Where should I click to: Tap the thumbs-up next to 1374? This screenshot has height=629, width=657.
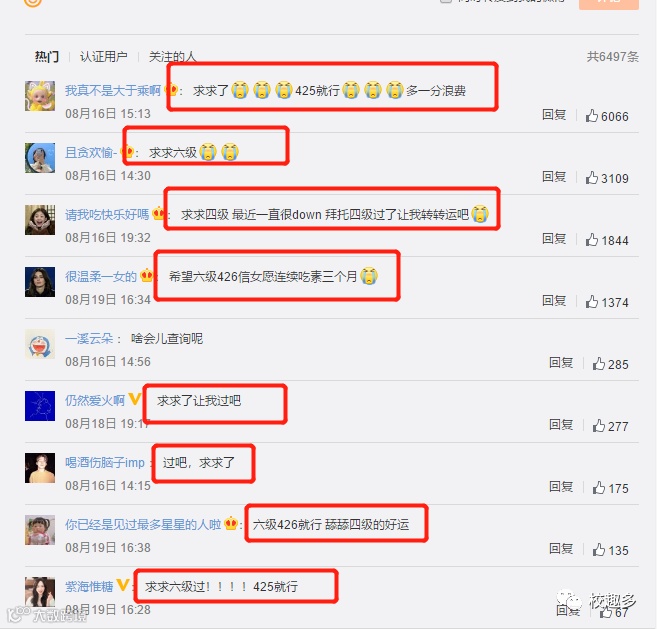coord(591,302)
